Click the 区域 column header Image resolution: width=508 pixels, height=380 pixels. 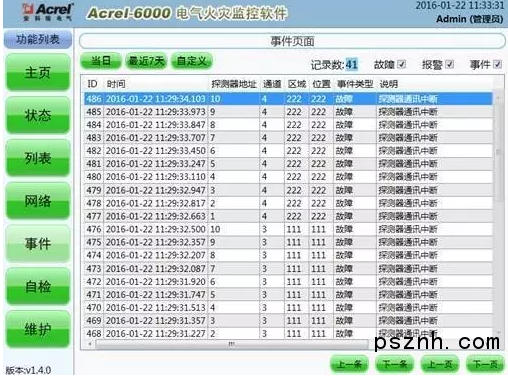(297, 84)
